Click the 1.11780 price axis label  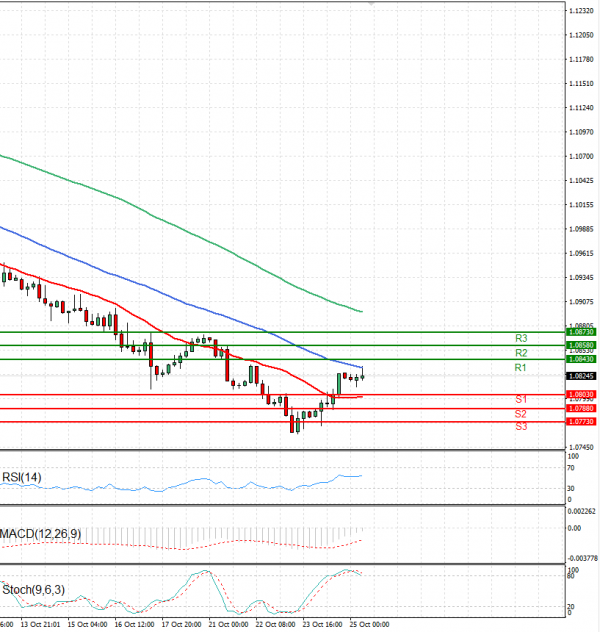(x=581, y=59)
